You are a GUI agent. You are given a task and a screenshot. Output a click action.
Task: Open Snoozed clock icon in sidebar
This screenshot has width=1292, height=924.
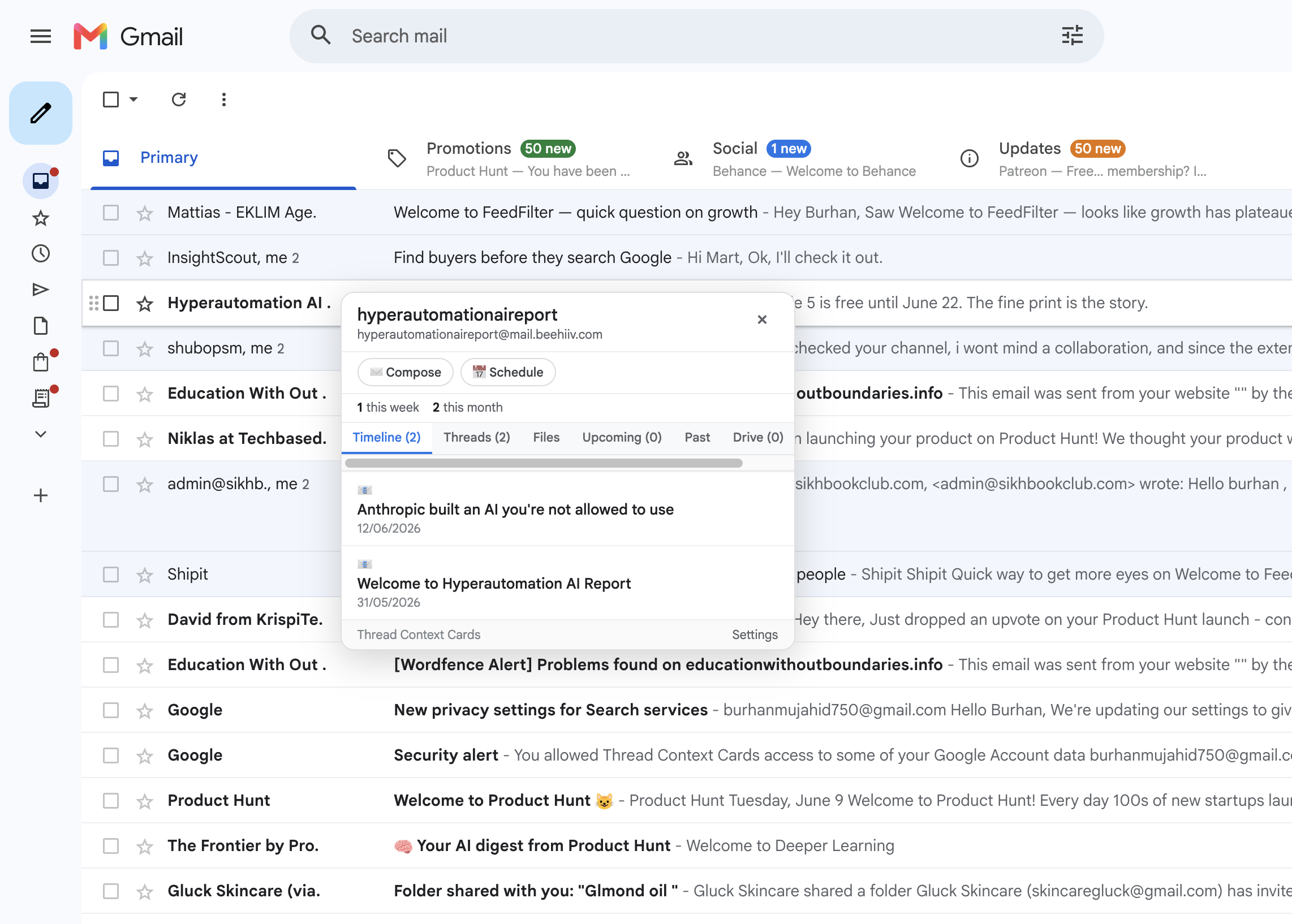[40, 254]
